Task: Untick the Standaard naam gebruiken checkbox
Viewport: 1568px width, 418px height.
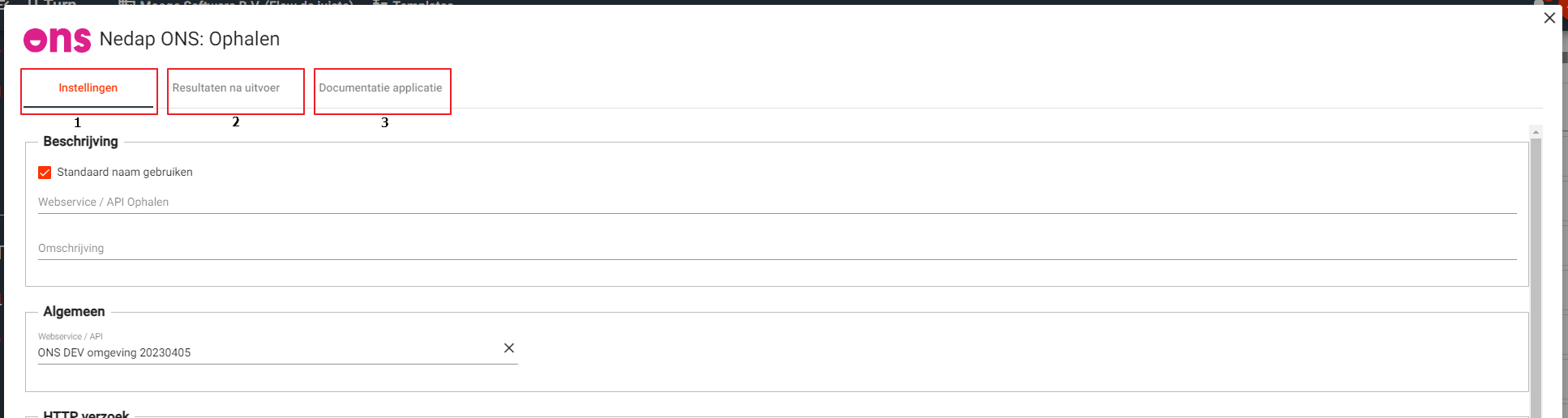Action: tap(45, 173)
